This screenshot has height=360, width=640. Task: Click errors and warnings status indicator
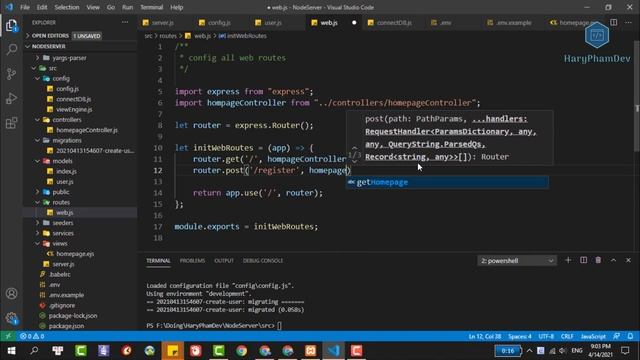(x=32, y=336)
